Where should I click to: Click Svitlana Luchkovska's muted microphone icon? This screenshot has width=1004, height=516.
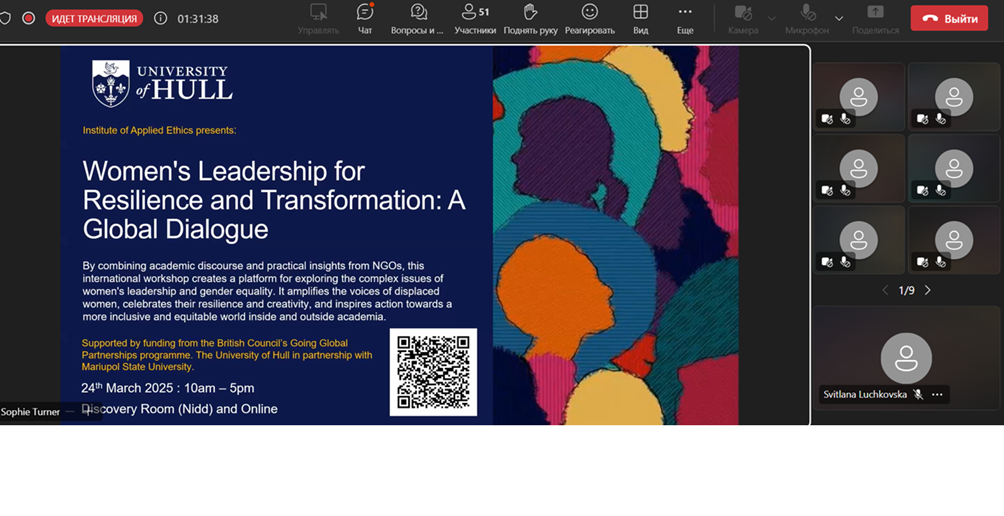pyautogui.click(x=918, y=394)
